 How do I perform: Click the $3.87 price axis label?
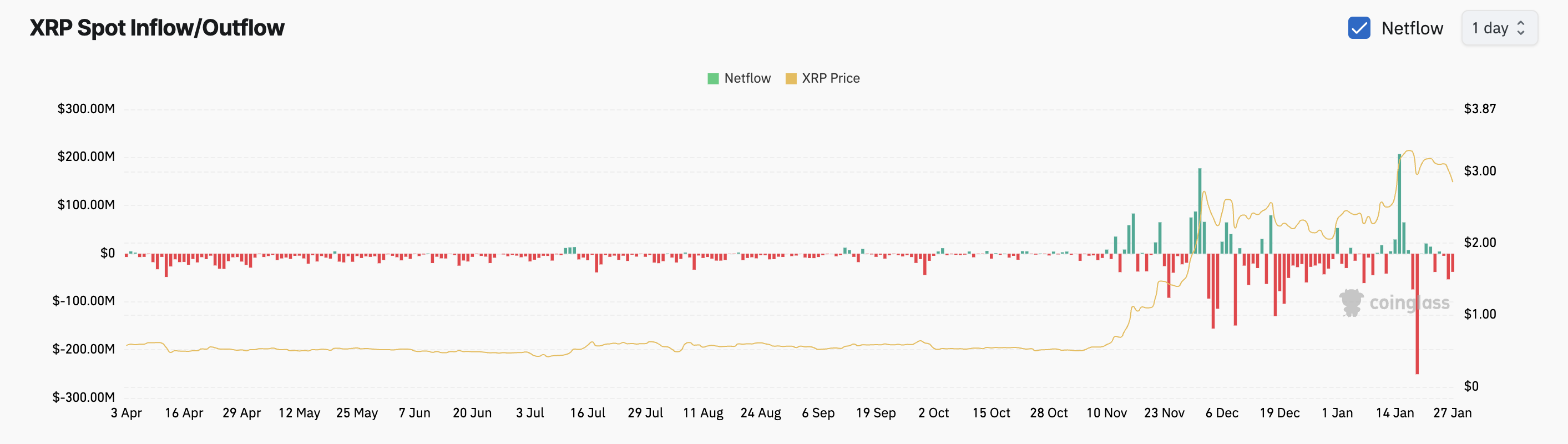tap(1479, 109)
